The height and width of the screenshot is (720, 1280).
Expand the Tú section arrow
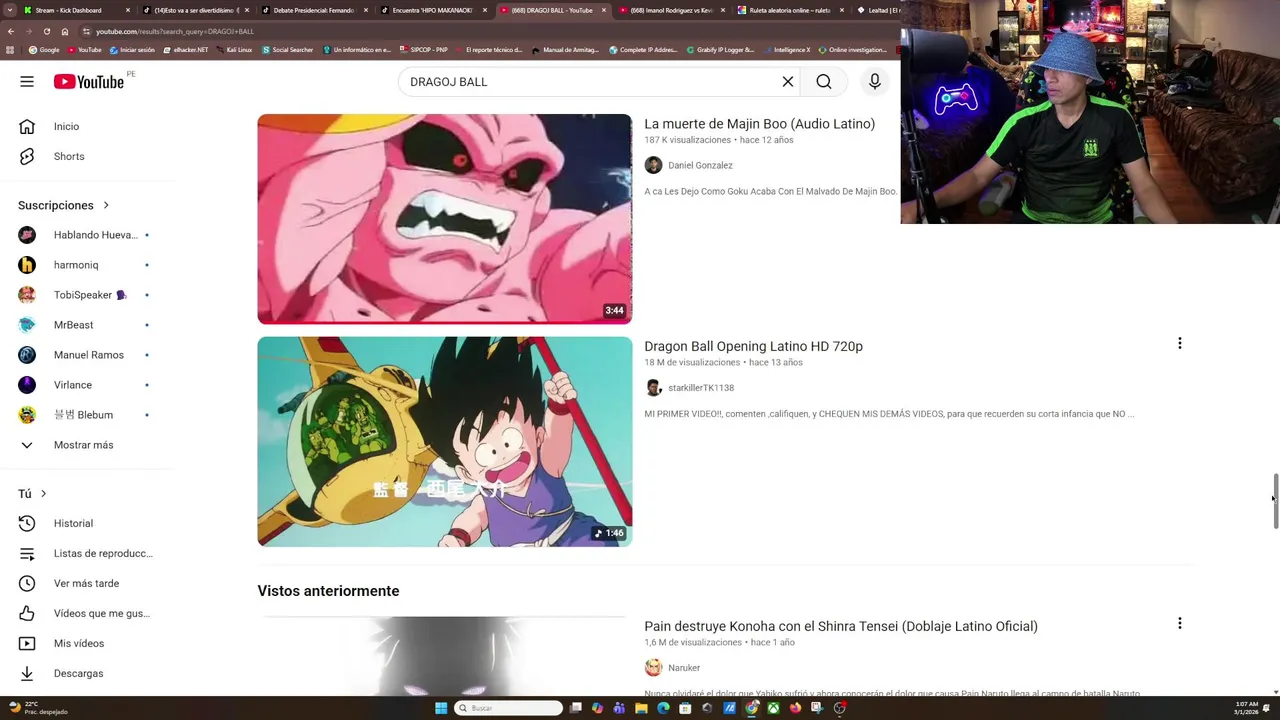43,493
